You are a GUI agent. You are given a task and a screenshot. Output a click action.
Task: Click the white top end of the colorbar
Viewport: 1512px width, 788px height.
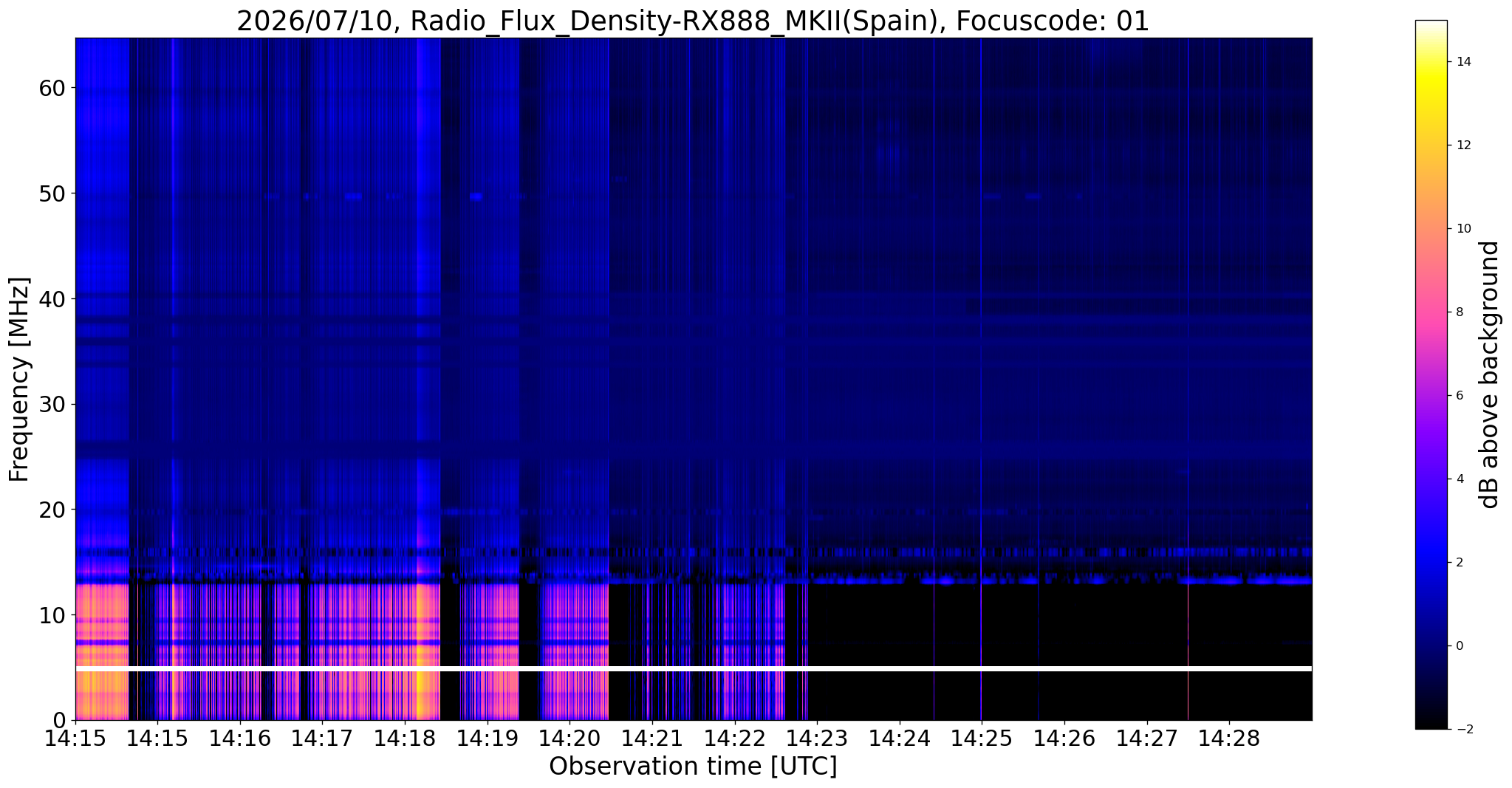1431,27
